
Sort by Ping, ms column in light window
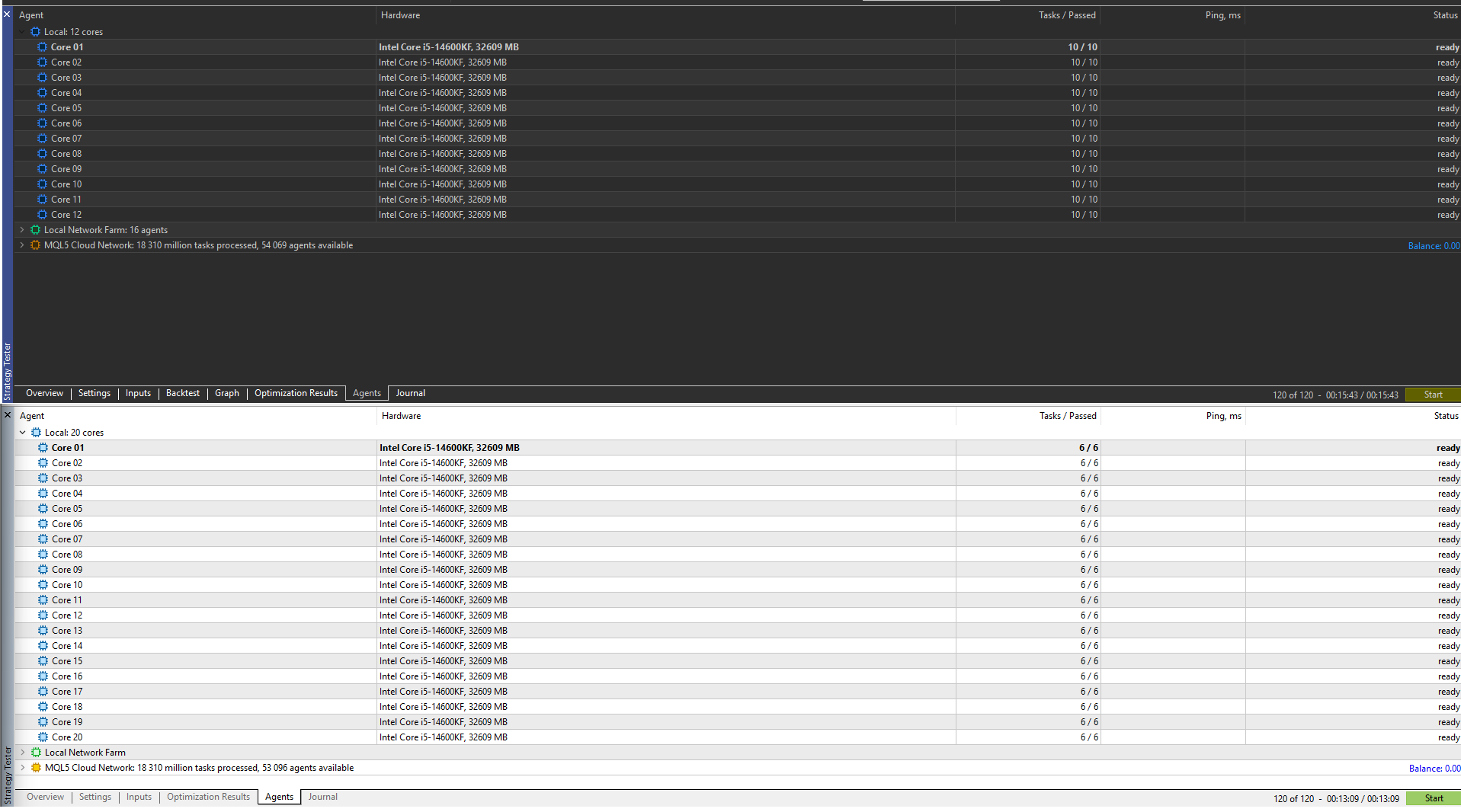(1172, 416)
